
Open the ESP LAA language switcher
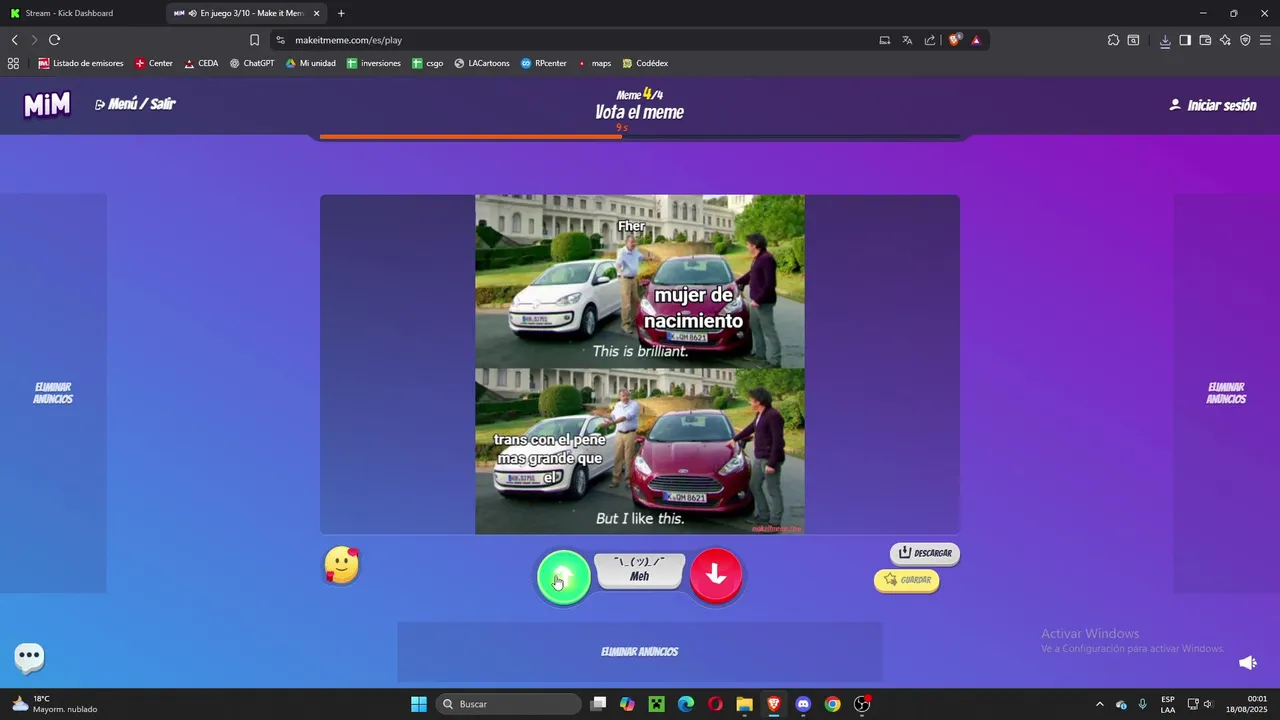coord(1168,704)
